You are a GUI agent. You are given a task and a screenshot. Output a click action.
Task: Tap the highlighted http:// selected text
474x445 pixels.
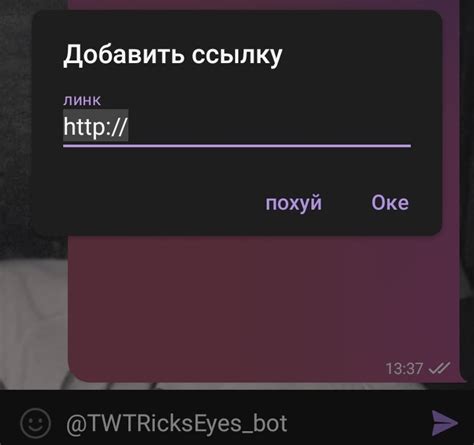(x=96, y=126)
